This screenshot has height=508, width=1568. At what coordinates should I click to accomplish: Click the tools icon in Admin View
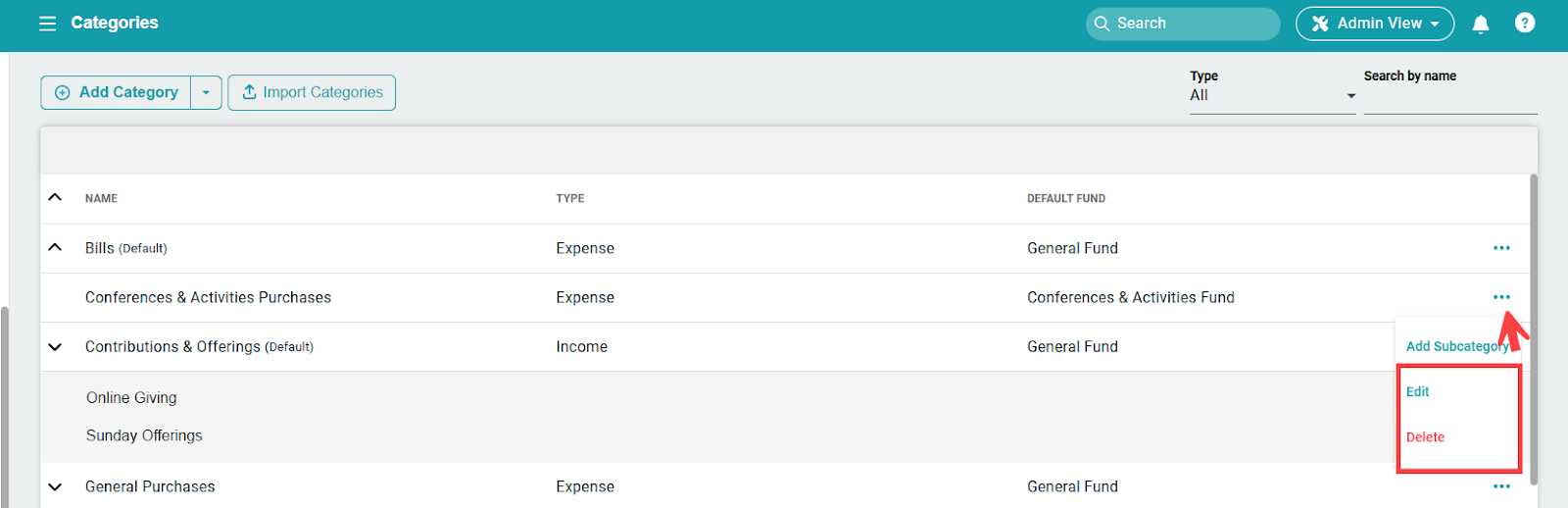coord(1320,24)
